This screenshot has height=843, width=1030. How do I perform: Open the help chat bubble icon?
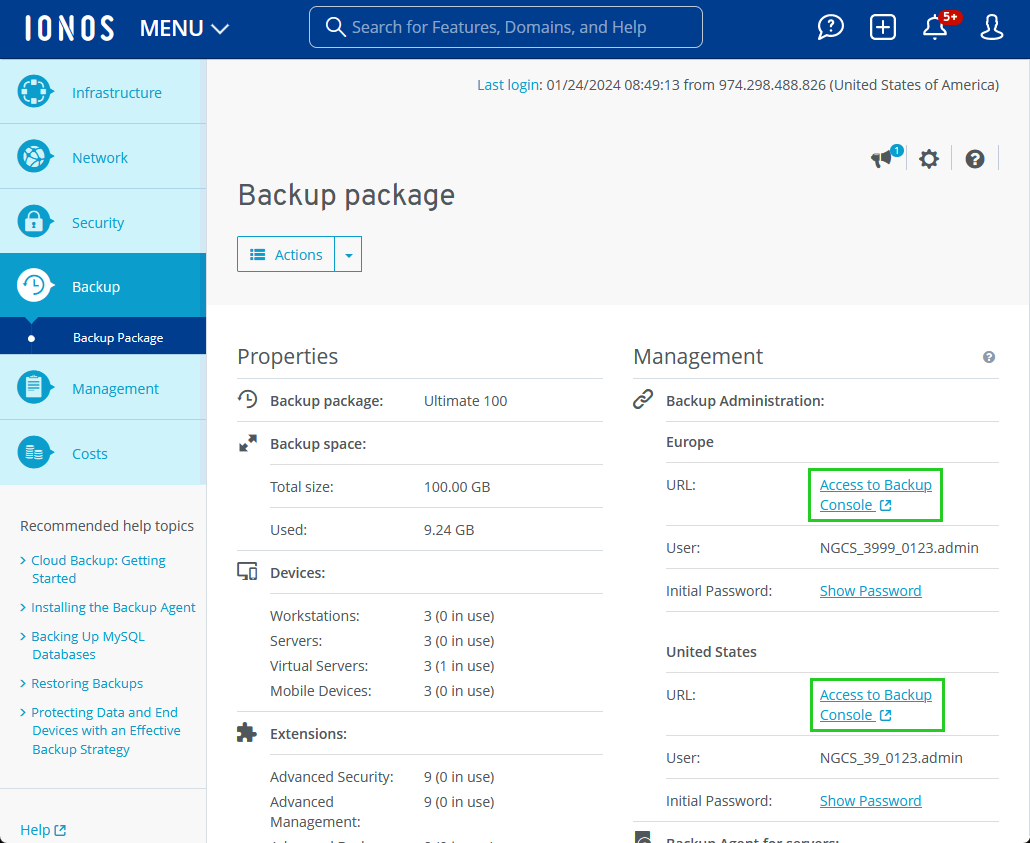tap(831, 28)
